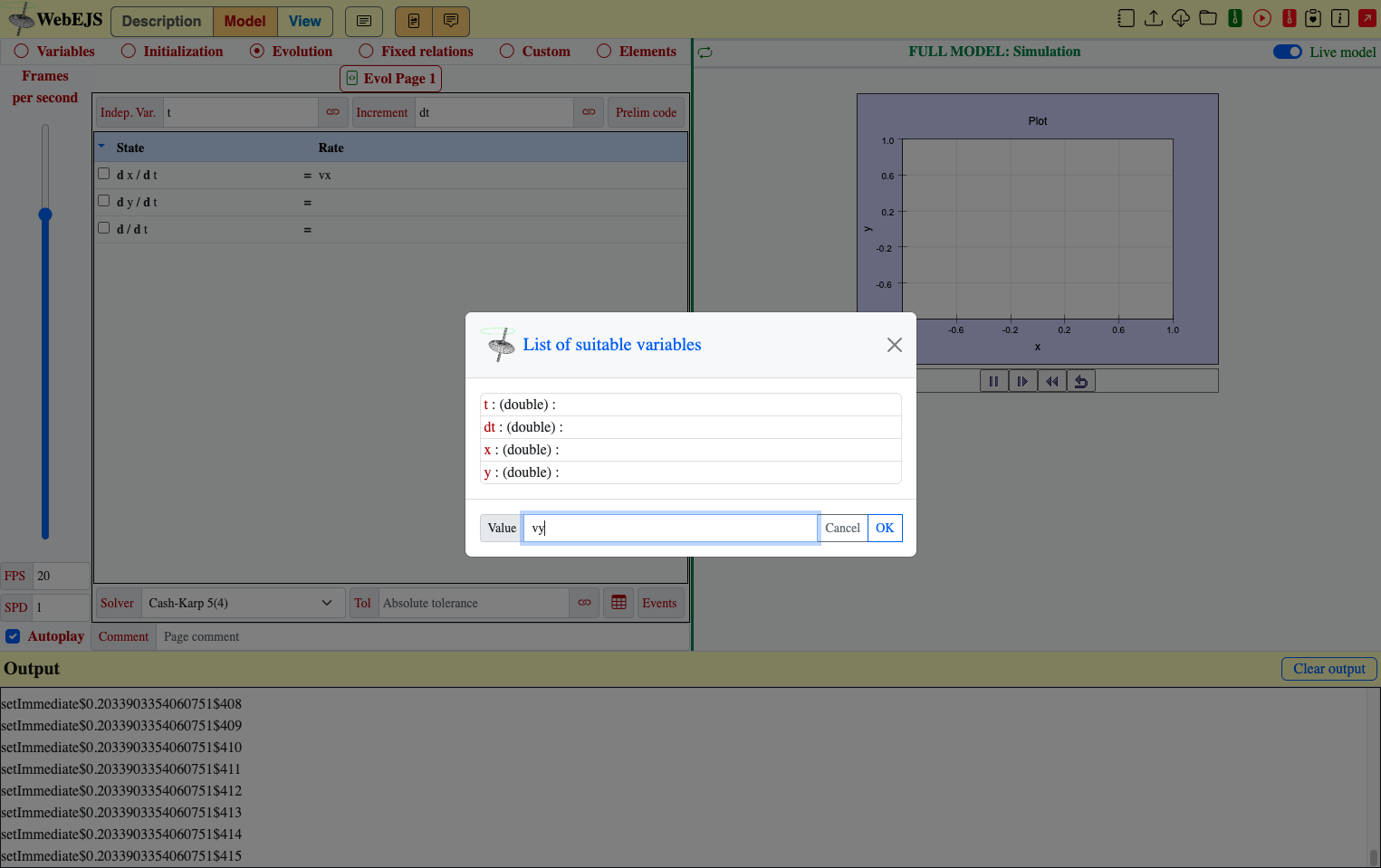Click the return-arrow reset button under the plot

click(1081, 382)
